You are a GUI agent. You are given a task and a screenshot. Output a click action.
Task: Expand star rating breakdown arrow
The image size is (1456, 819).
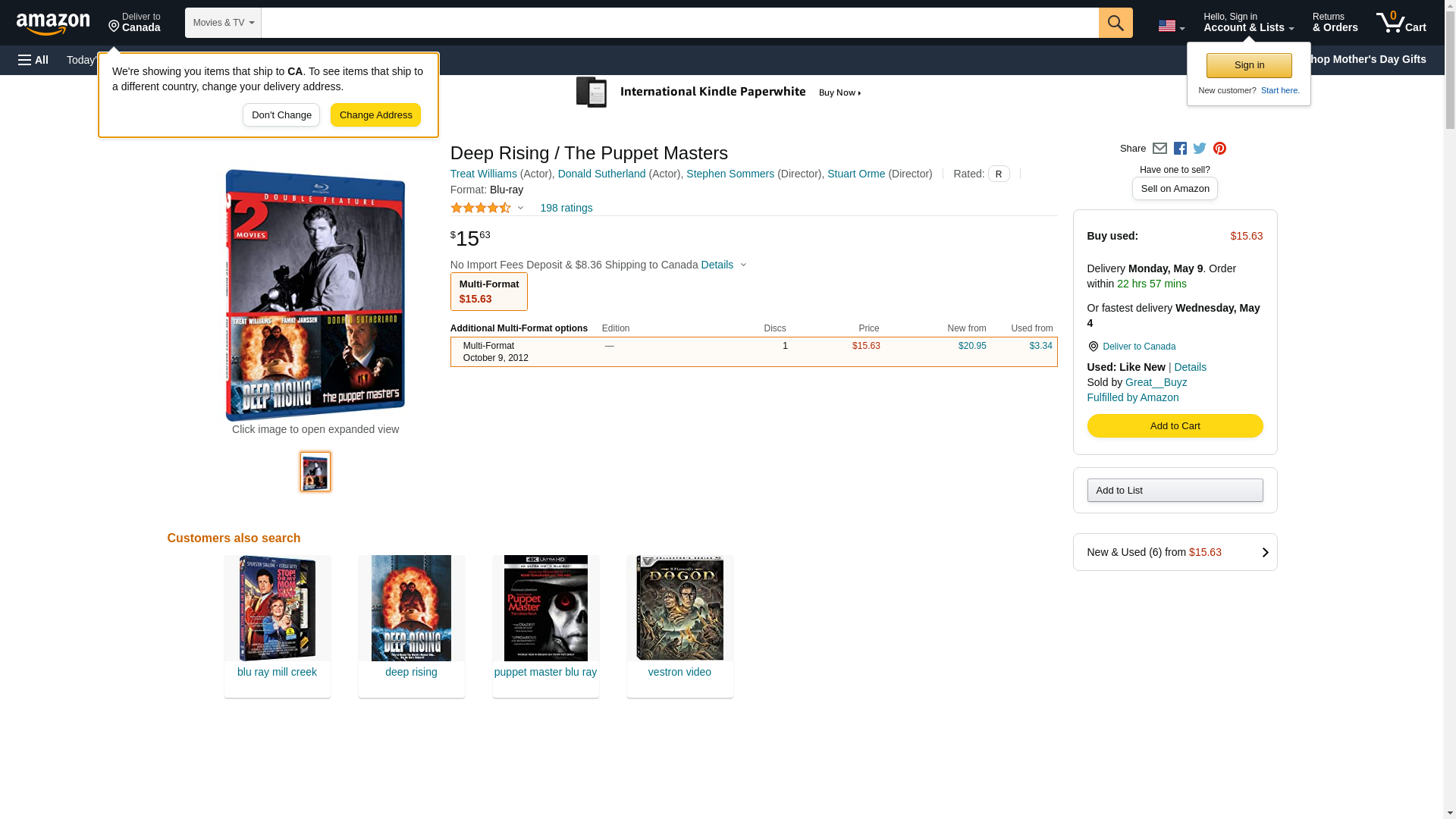point(520,208)
